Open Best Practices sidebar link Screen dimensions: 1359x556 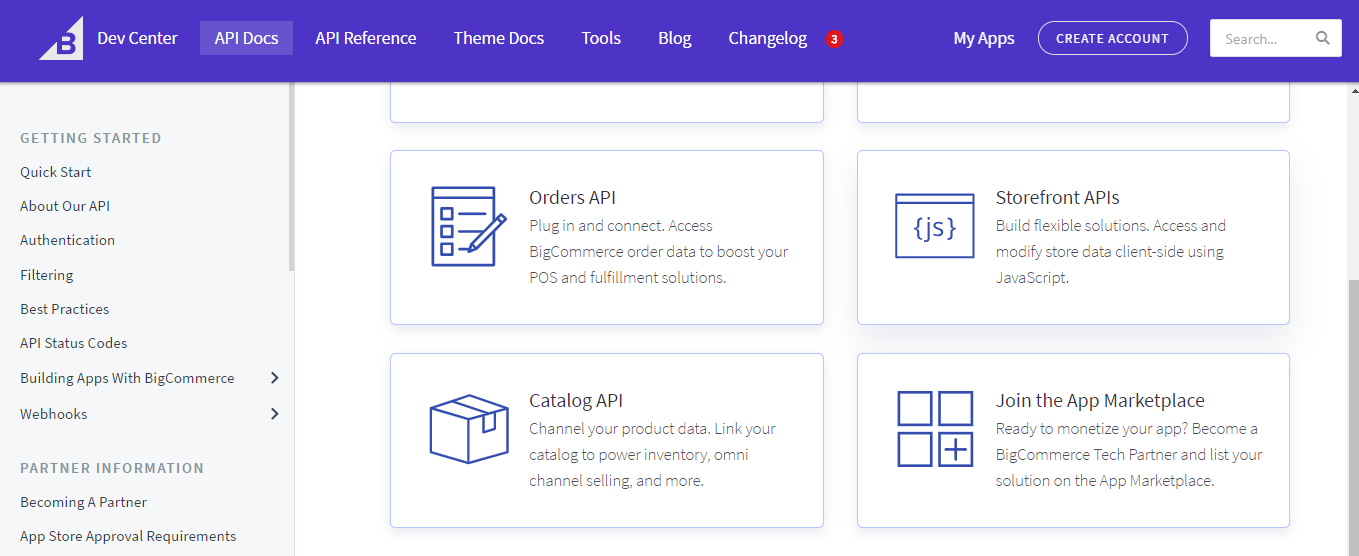tap(65, 309)
